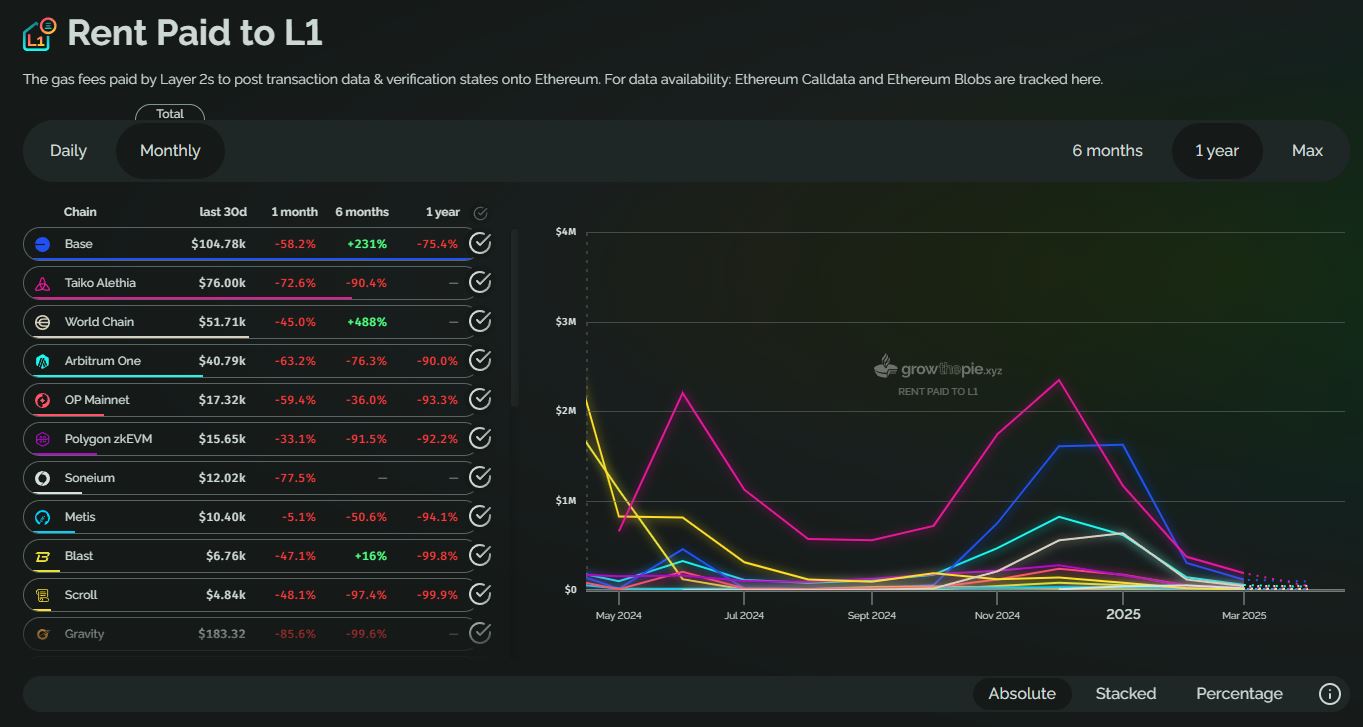Click the Polygon zkEVM chain icon
Viewport: 1363px width, 727px height.
[41, 438]
